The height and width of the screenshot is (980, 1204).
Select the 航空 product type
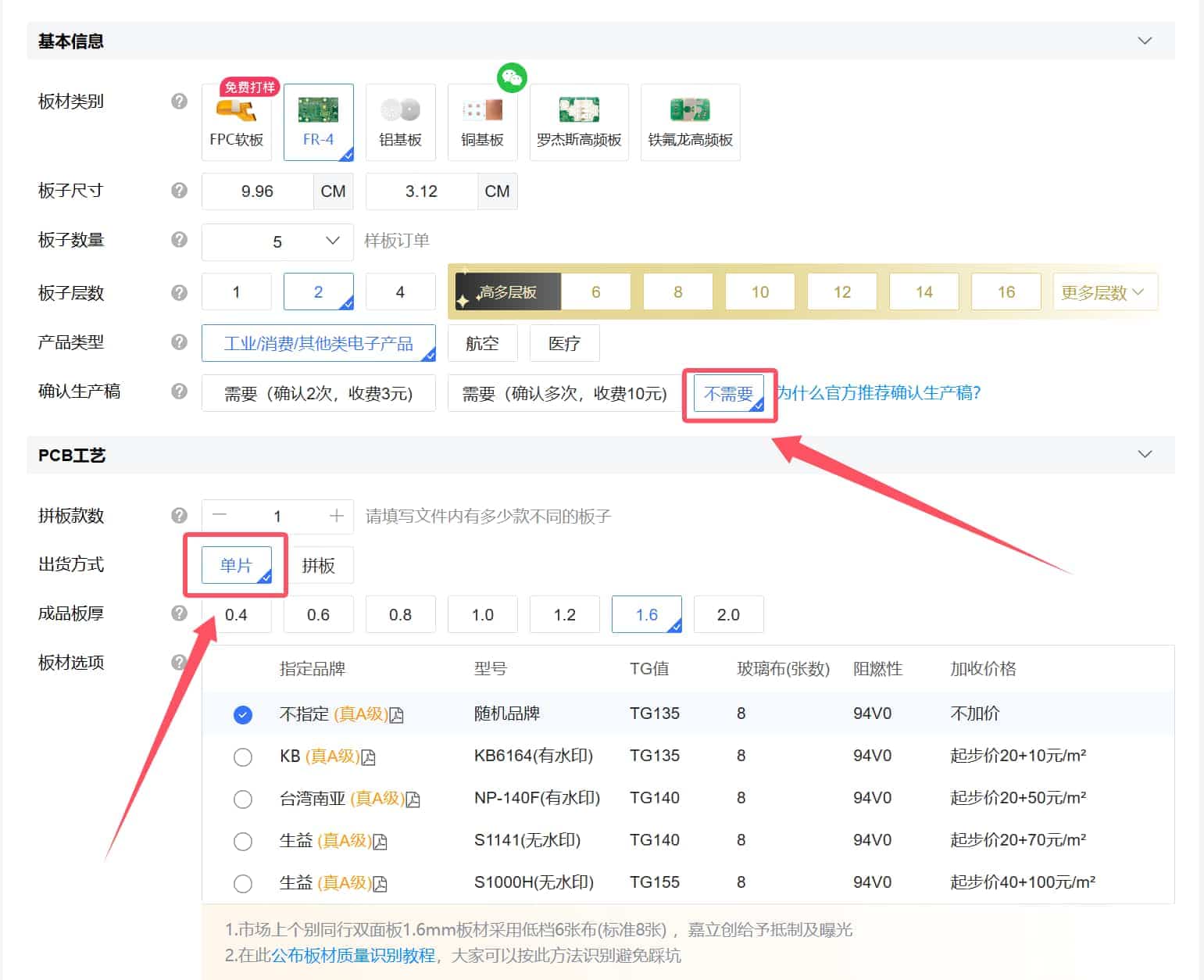coord(482,343)
